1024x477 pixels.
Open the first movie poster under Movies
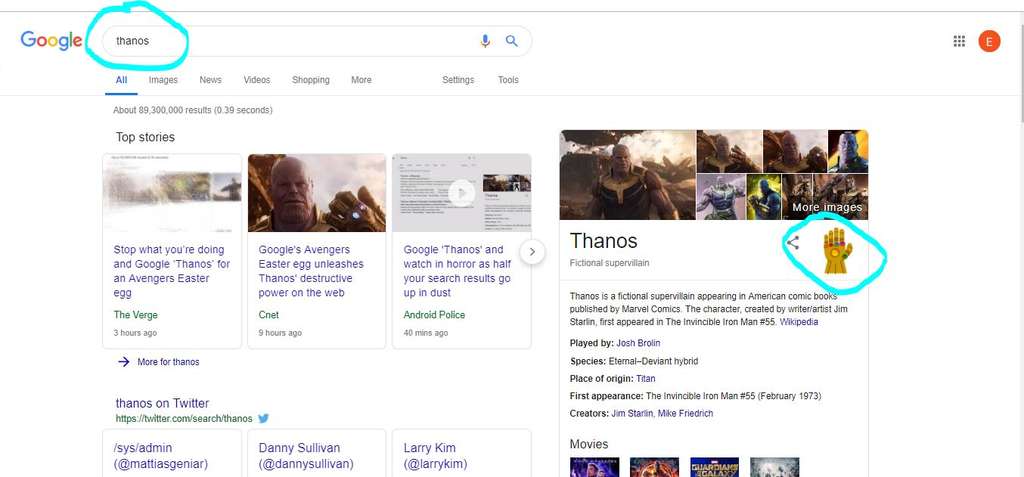(594, 467)
